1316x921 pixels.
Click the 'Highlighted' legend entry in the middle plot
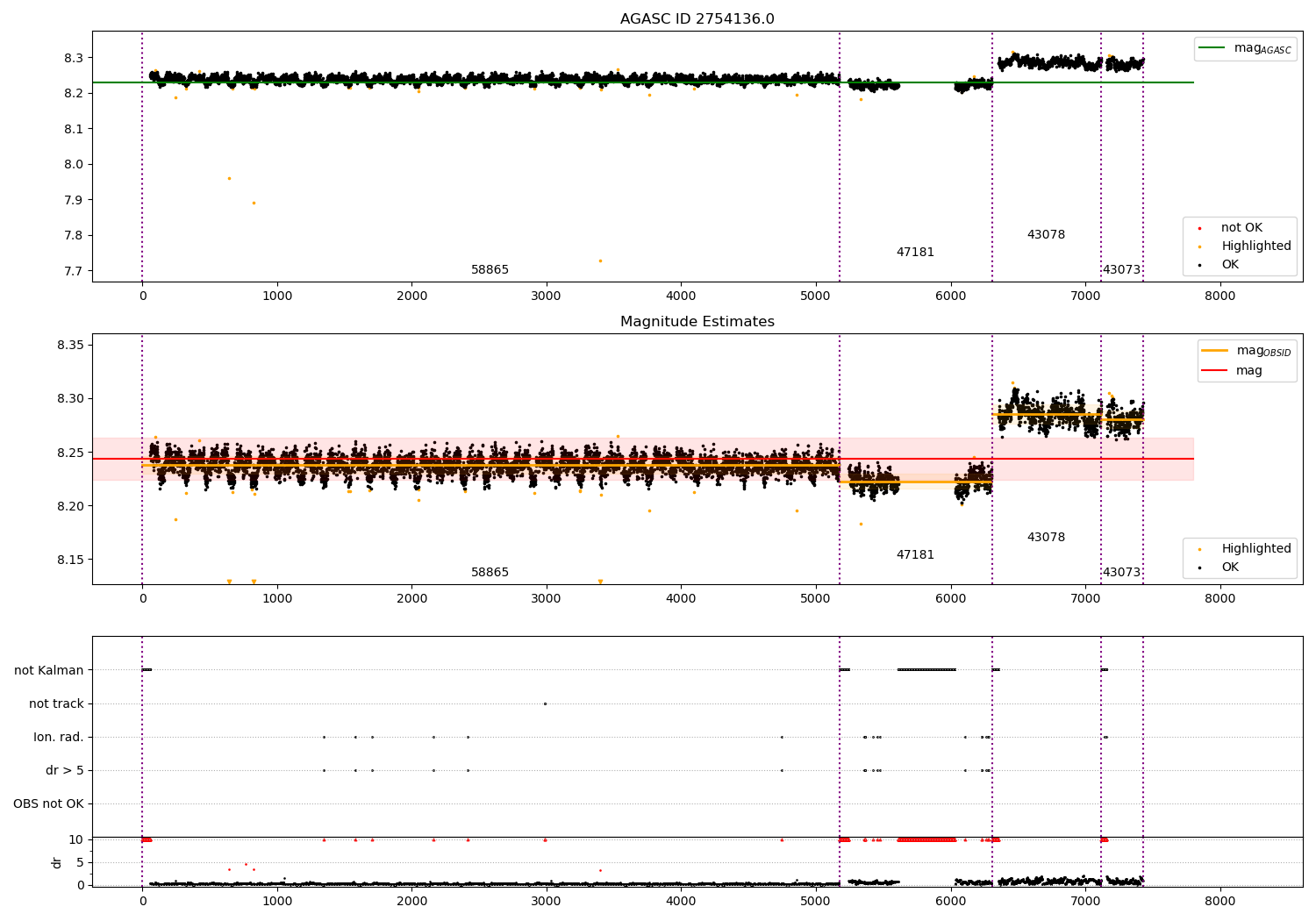(1246, 549)
